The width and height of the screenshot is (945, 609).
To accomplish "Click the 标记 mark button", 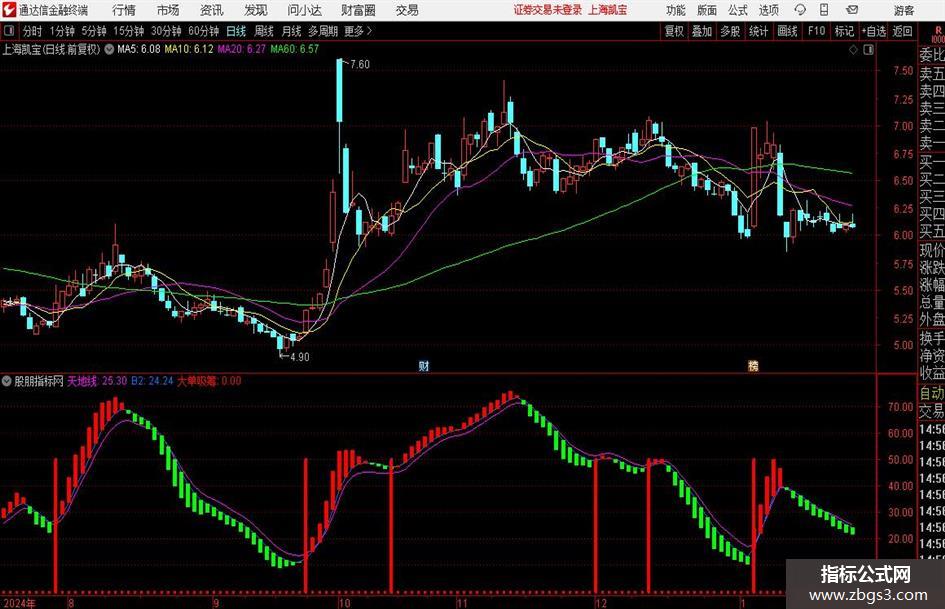I will point(844,31).
